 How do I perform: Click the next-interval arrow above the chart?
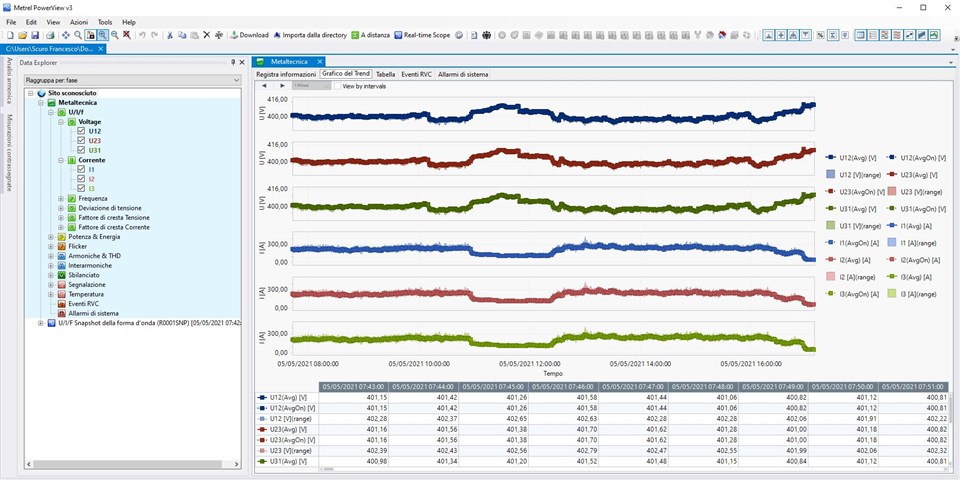(282, 86)
